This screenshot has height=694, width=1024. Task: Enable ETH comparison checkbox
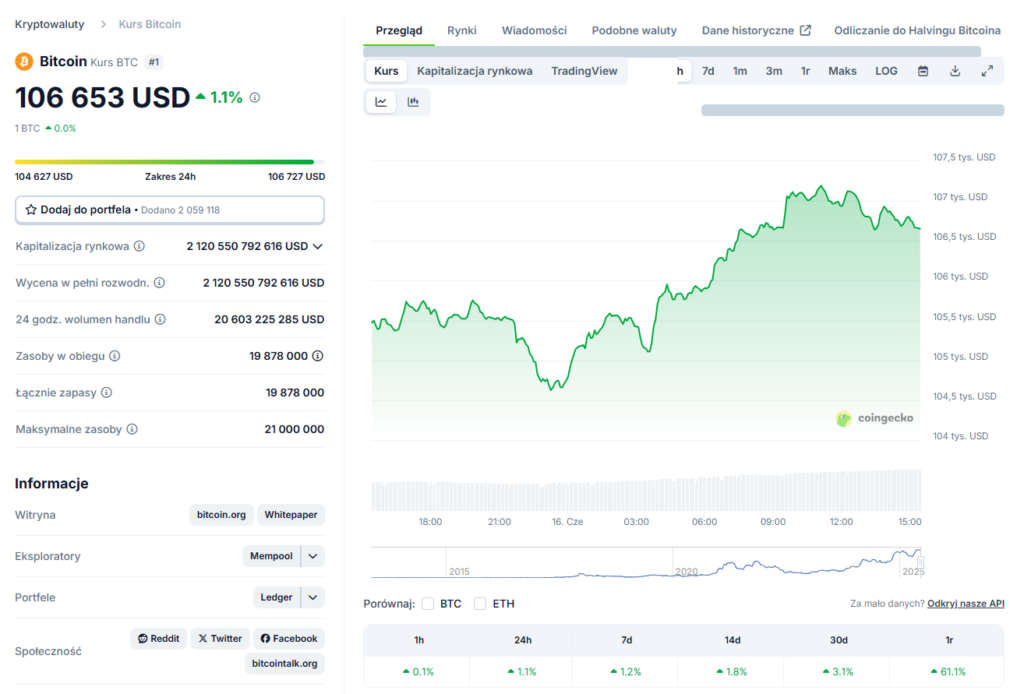(x=480, y=604)
